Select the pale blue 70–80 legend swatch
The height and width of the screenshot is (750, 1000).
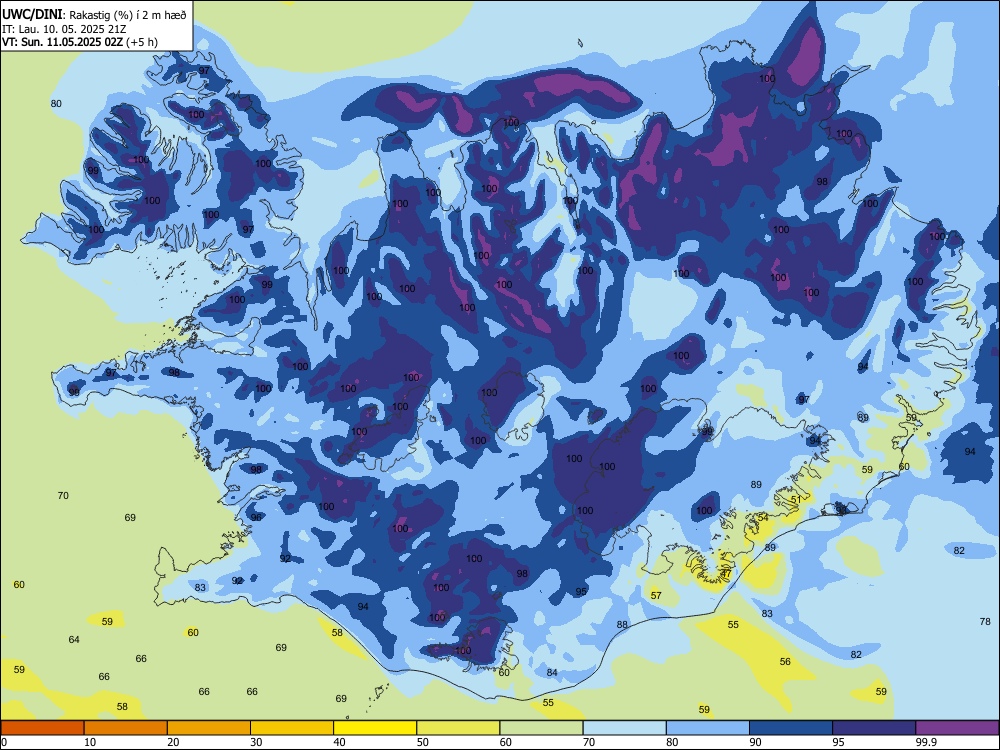(x=624, y=728)
